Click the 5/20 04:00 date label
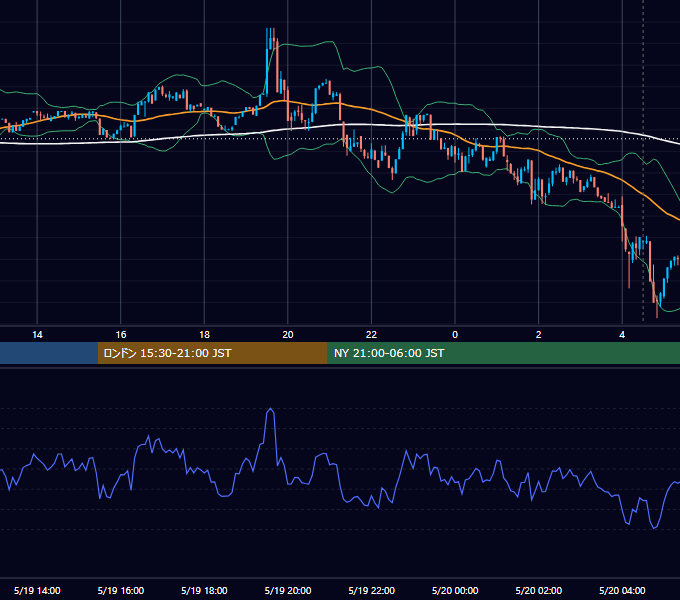 pos(622,590)
